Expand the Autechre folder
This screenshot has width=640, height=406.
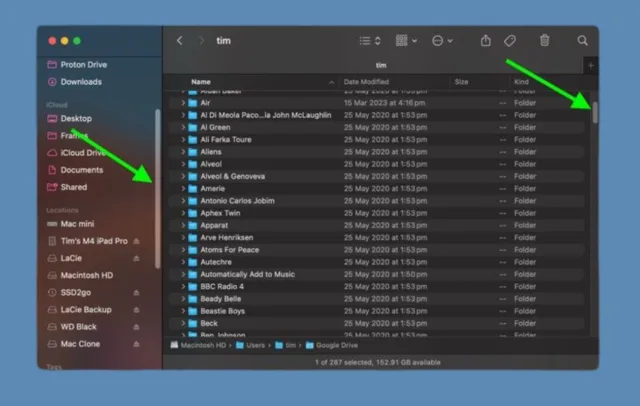pyautogui.click(x=183, y=262)
